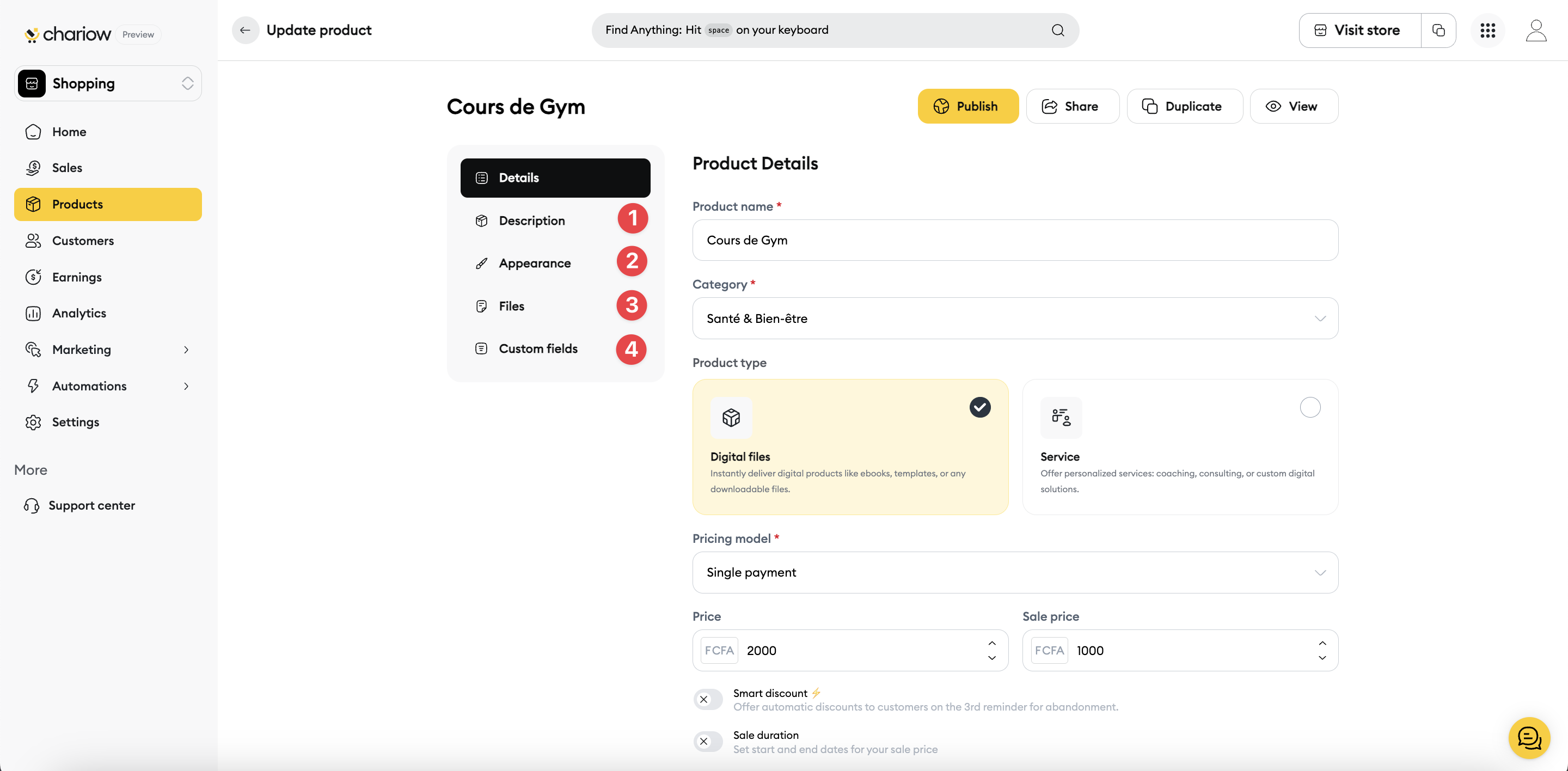Switch to the Description tab
The width and height of the screenshot is (1568, 771).
[555, 221]
